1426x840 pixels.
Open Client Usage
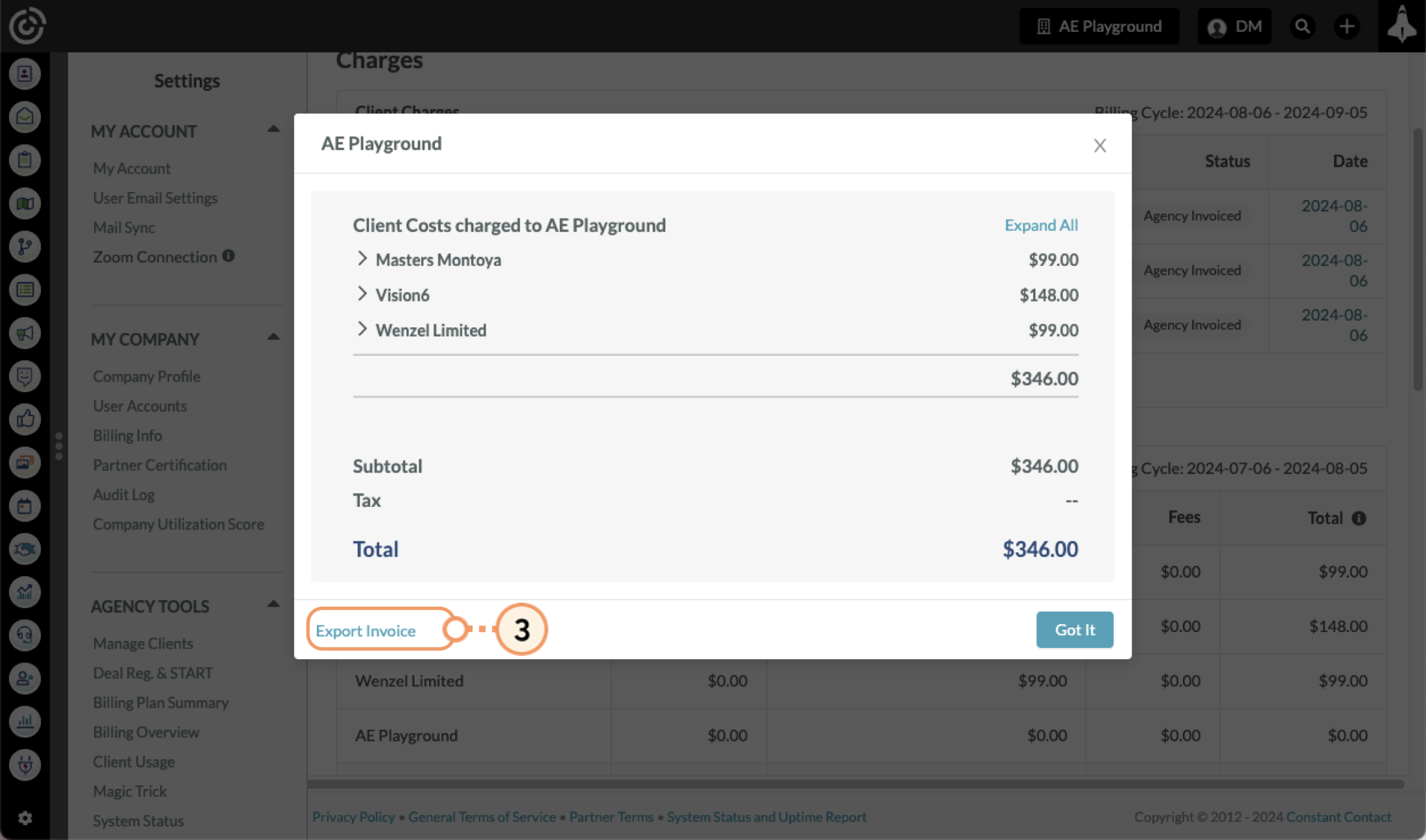point(134,762)
